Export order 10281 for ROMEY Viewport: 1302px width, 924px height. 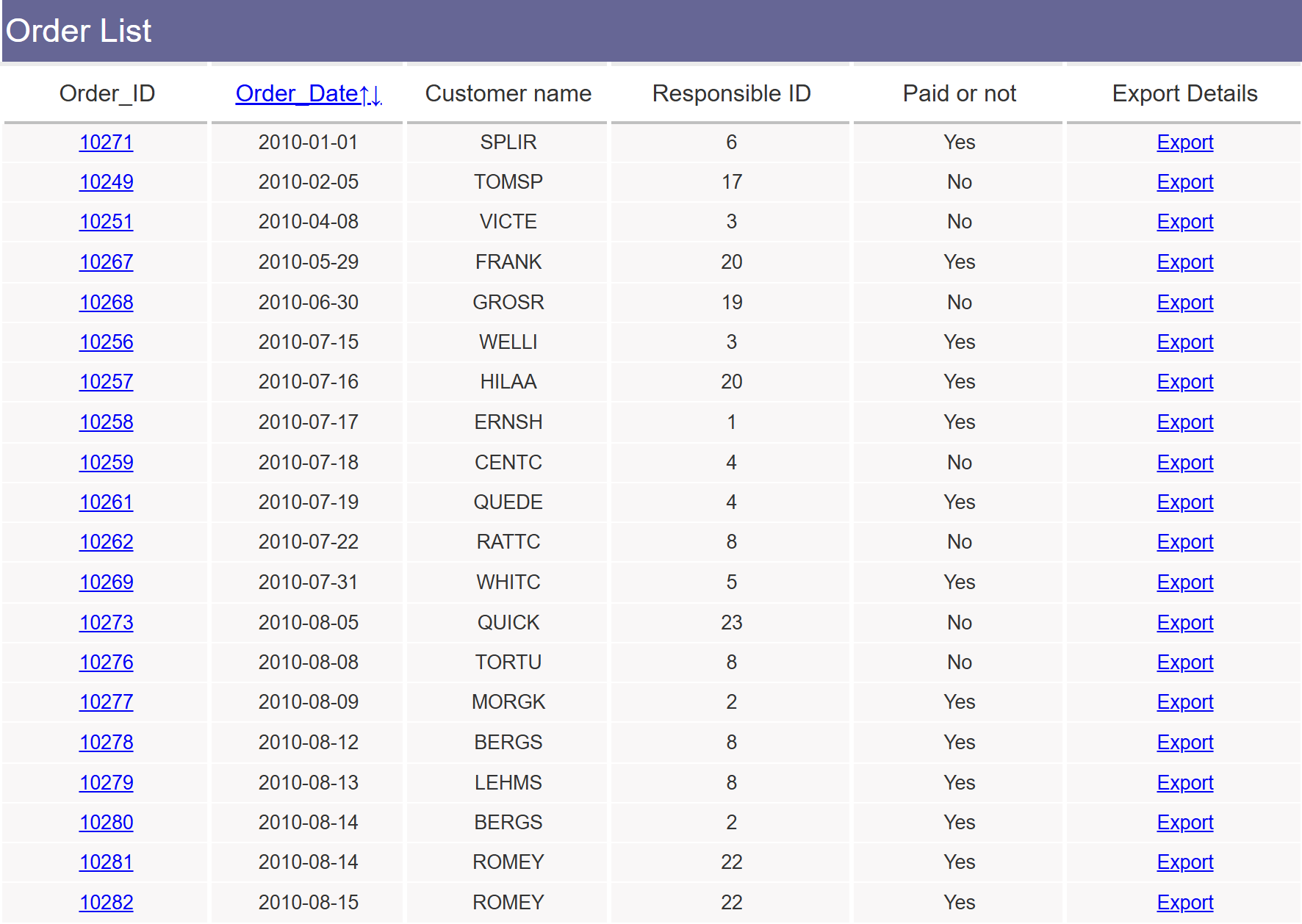click(x=1184, y=862)
